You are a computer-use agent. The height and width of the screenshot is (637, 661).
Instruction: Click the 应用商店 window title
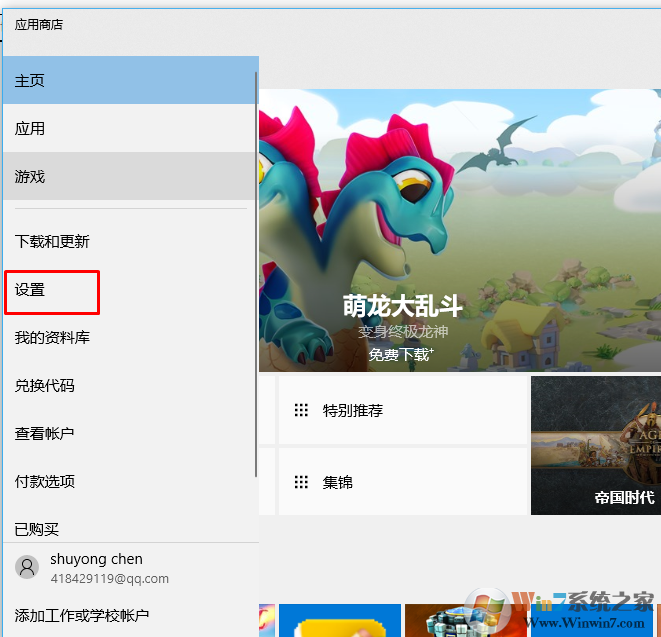pyautogui.click(x=39, y=24)
